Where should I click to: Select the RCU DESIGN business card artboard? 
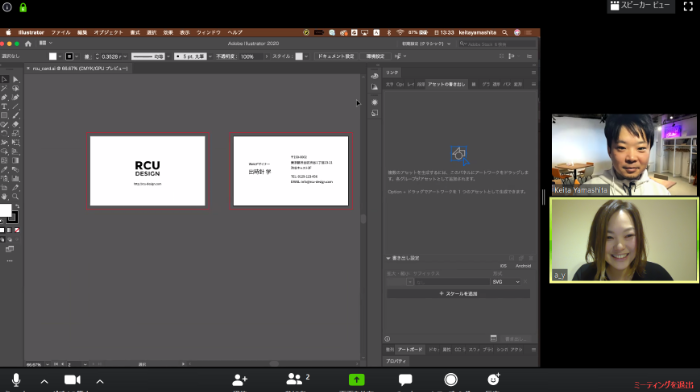(x=147, y=171)
